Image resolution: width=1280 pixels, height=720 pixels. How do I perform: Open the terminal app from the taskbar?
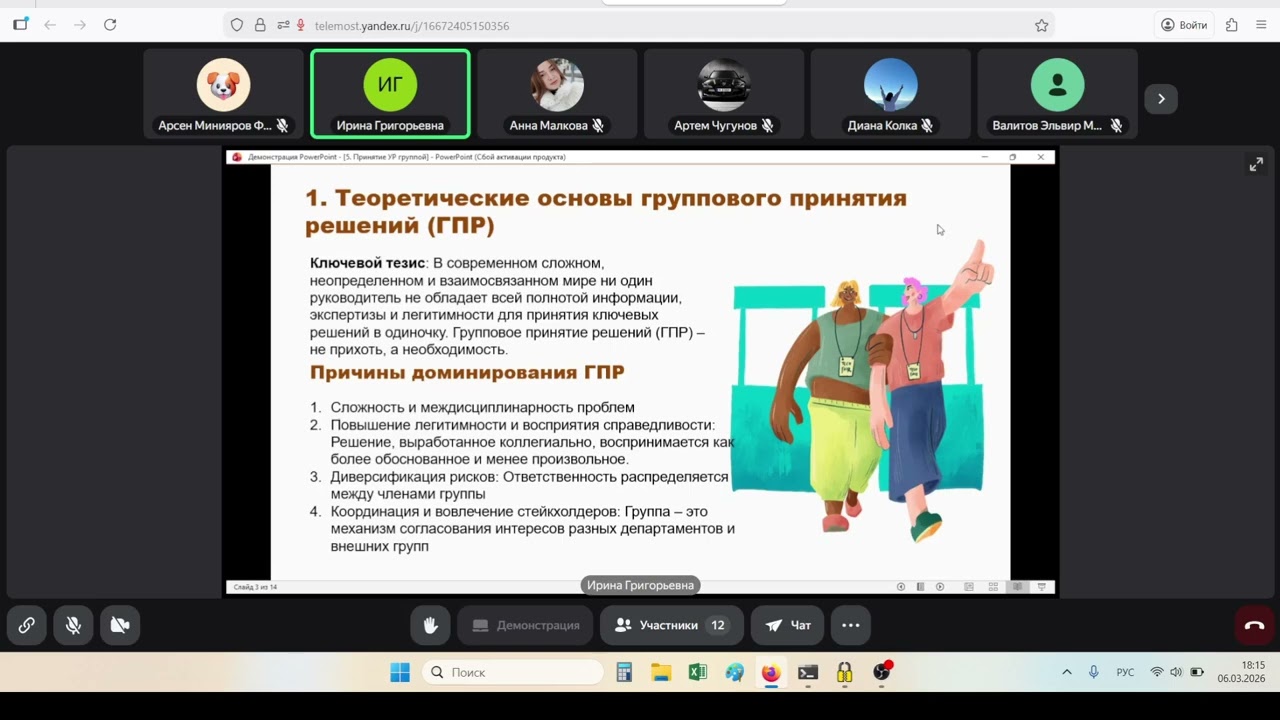click(x=808, y=672)
